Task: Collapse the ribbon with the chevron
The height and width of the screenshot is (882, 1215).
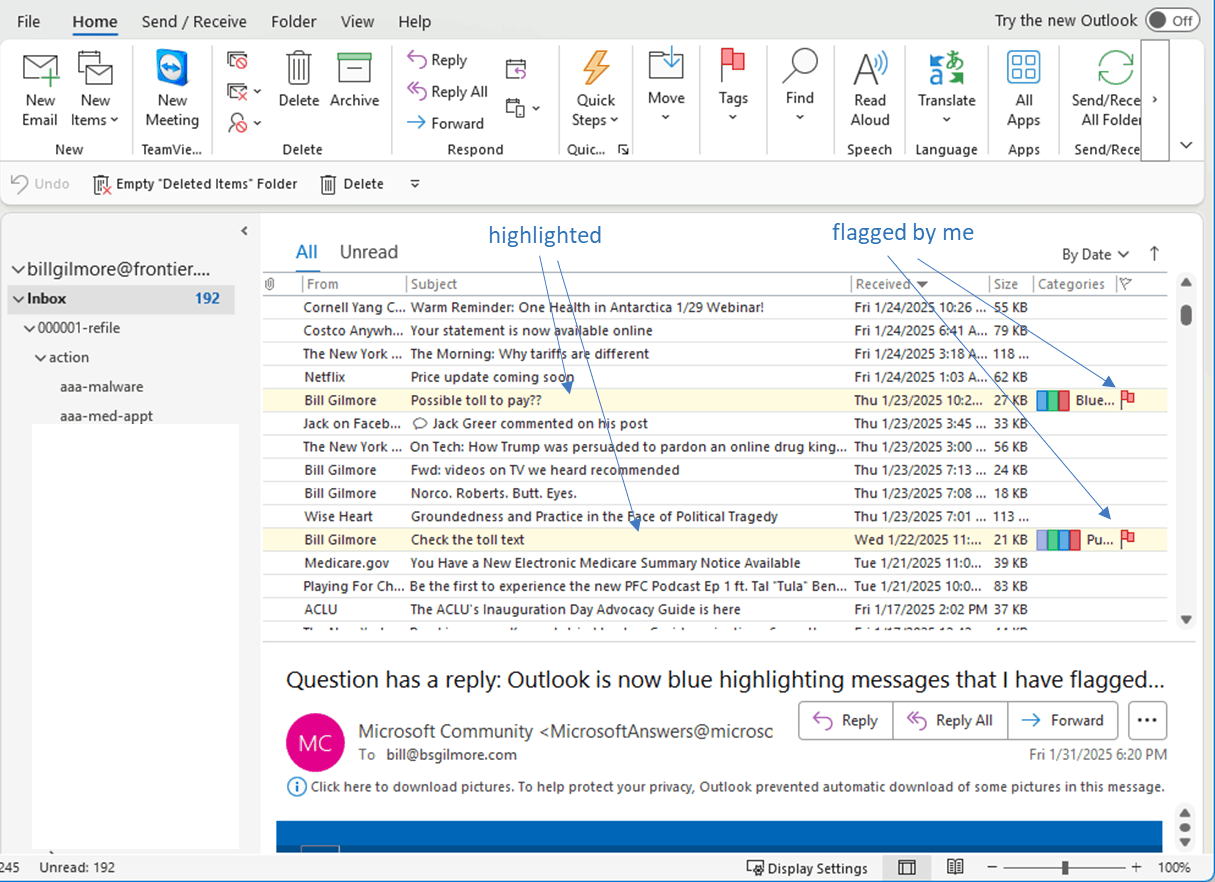Action: click(1186, 146)
